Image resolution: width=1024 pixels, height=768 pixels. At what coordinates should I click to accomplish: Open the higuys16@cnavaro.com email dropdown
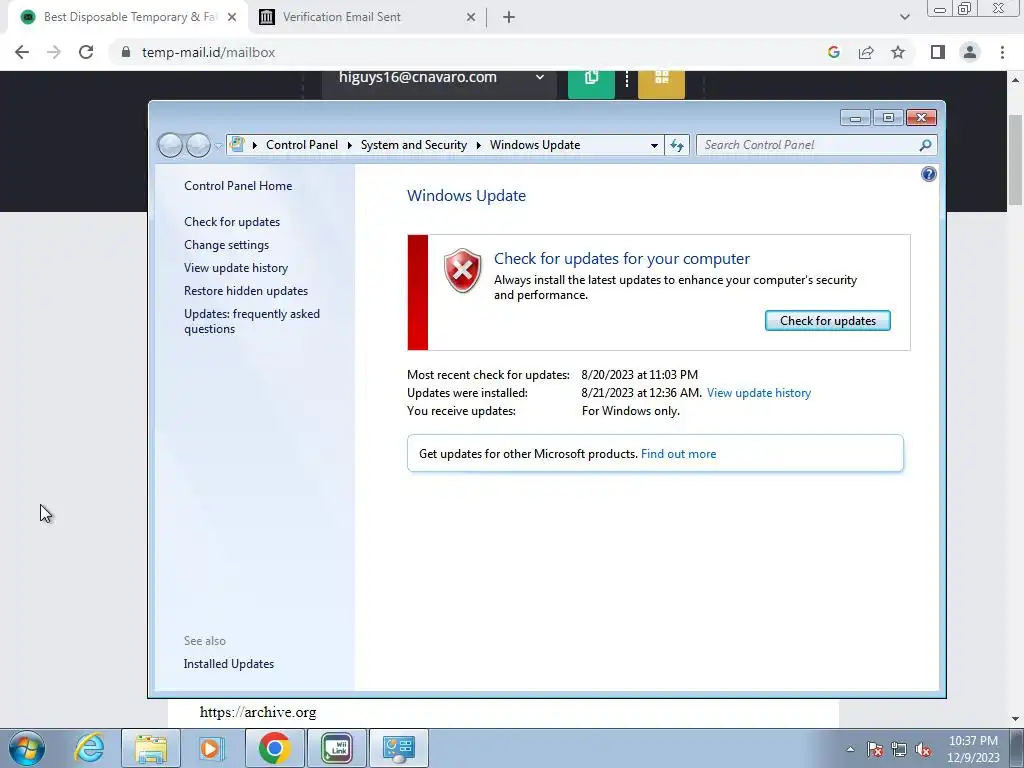pyautogui.click(x=440, y=82)
